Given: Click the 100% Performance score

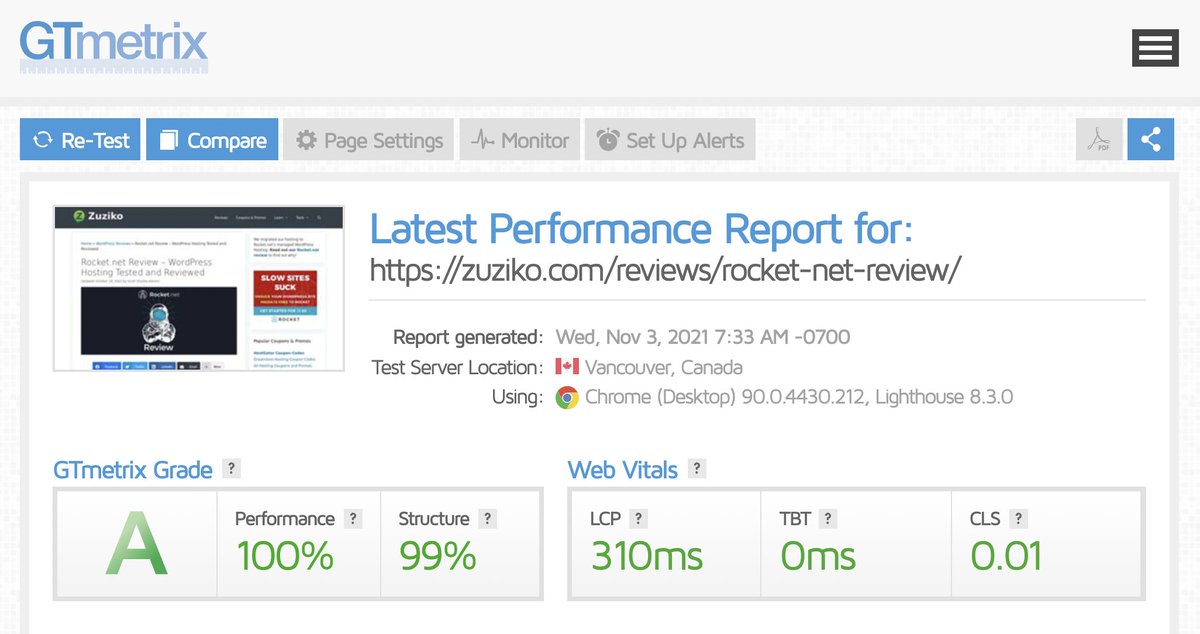Looking at the screenshot, I should (284, 556).
